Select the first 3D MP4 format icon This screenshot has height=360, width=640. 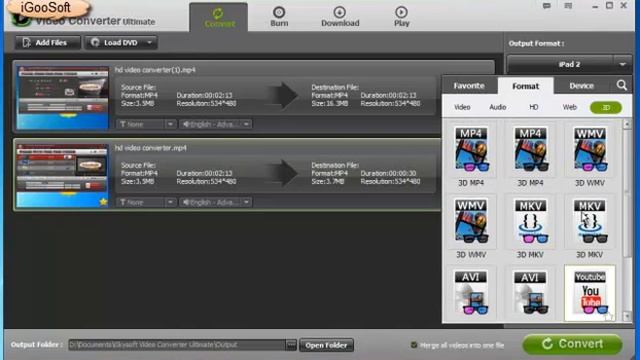(471, 149)
